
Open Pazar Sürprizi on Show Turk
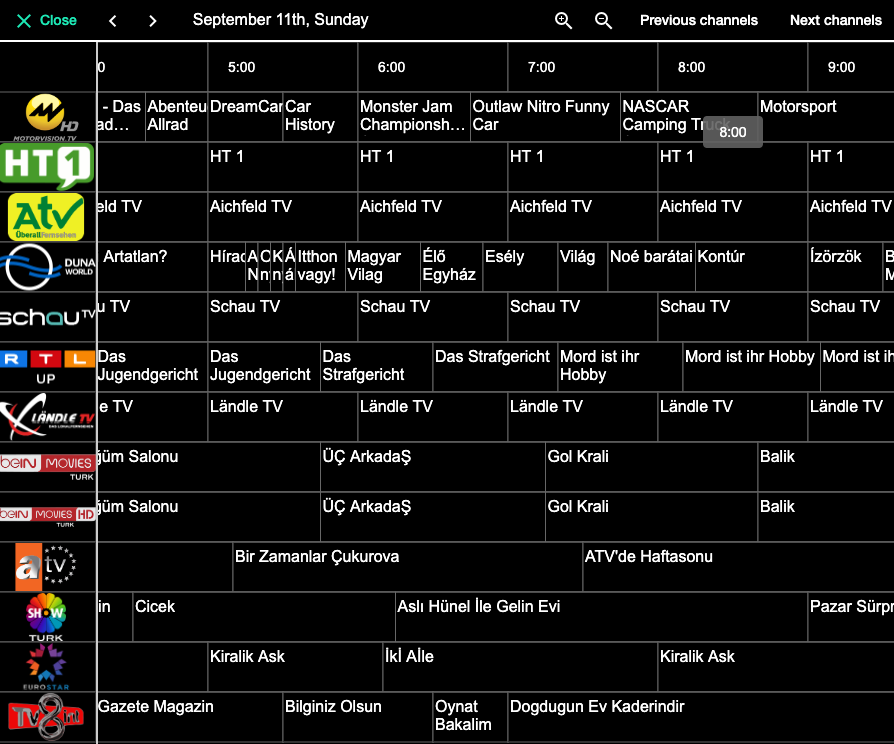click(851, 617)
